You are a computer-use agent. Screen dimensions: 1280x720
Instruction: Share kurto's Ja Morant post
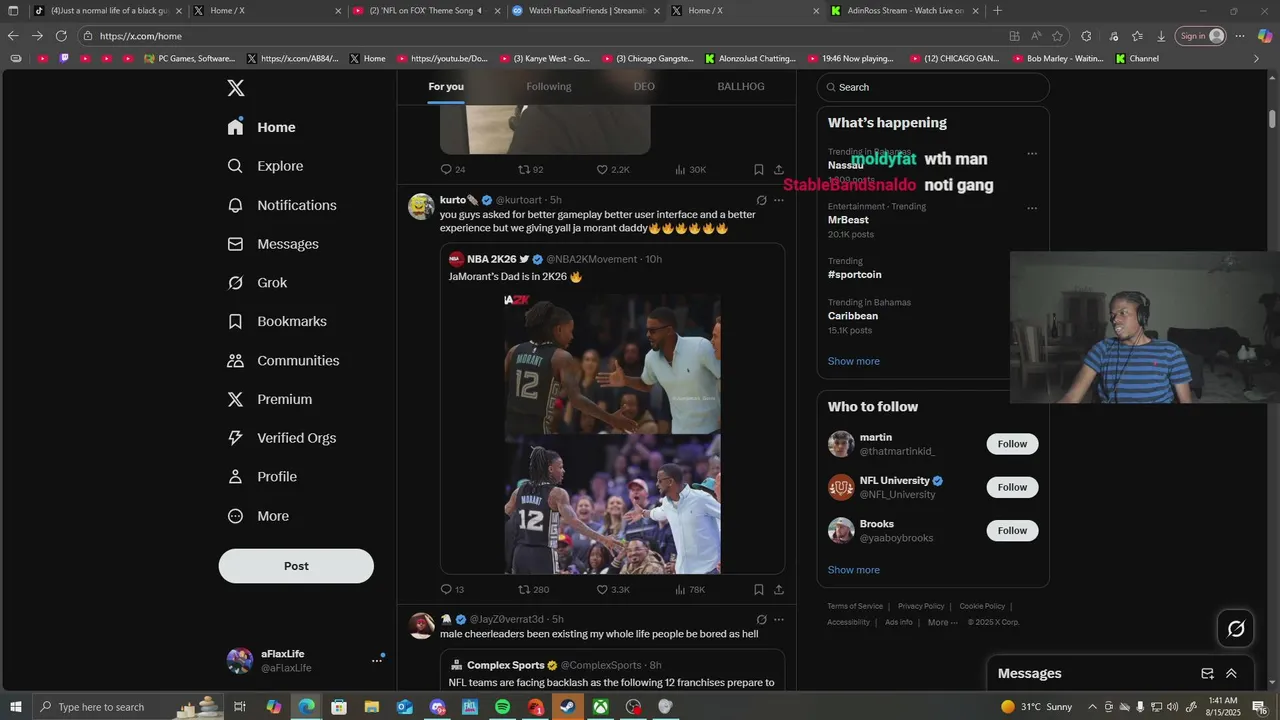[x=779, y=590]
